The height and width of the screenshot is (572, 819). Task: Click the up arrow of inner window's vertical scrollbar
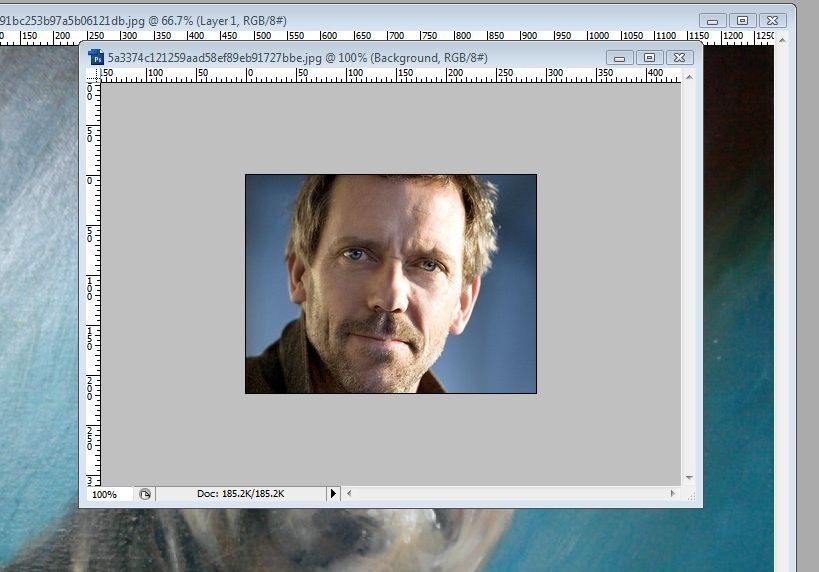(689, 77)
